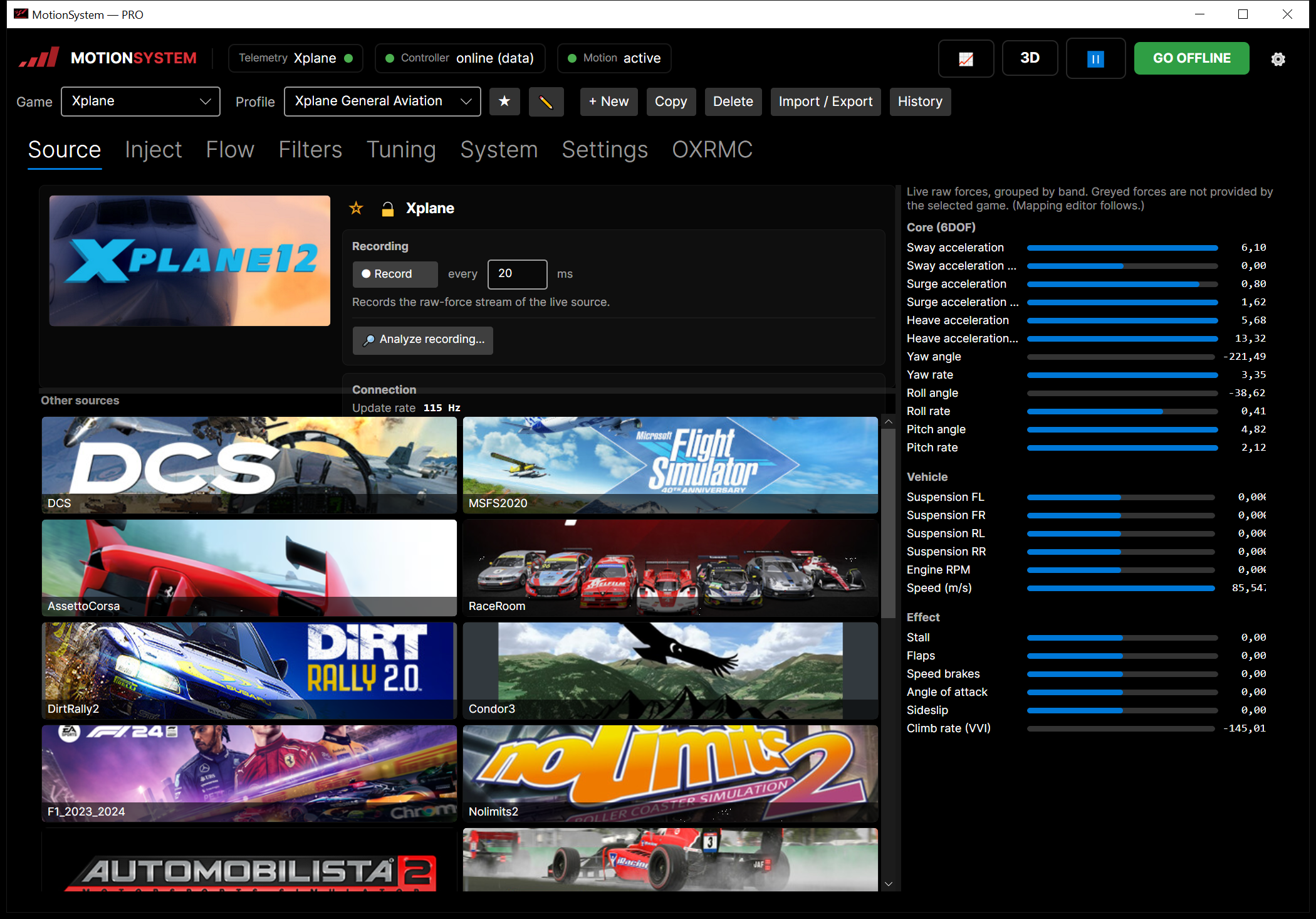The image size is (1316, 919).
Task: Select the Automobilista 2 source
Action: click(249, 860)
